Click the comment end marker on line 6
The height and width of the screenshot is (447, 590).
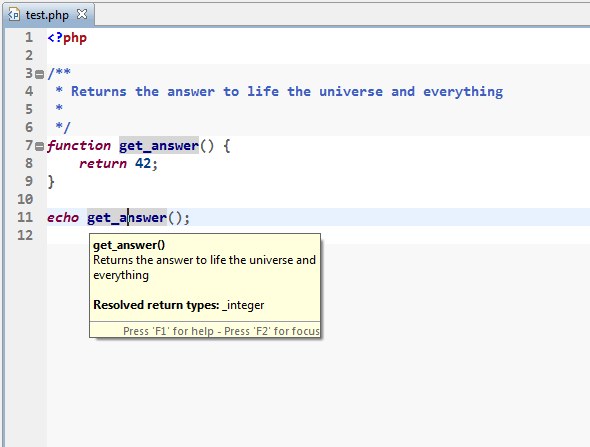pos(63,127)
